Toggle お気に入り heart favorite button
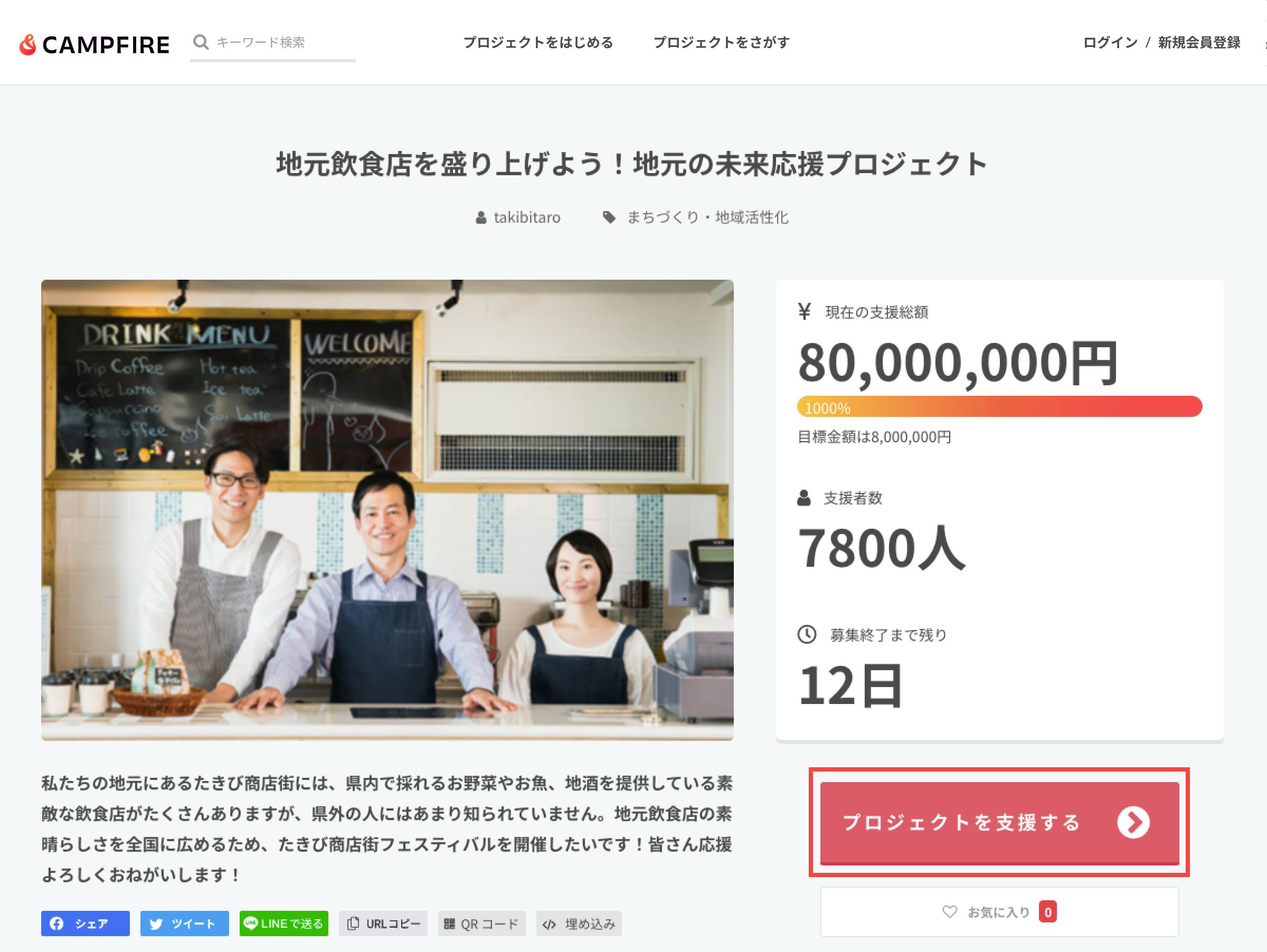This screenshot has width=1267, height=952. point(999,912)
